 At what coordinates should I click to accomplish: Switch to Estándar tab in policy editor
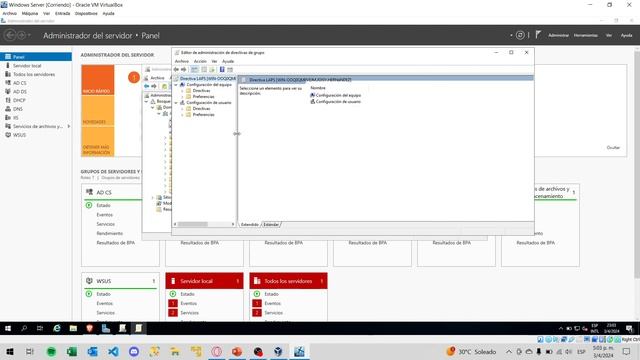coord(271,224)
